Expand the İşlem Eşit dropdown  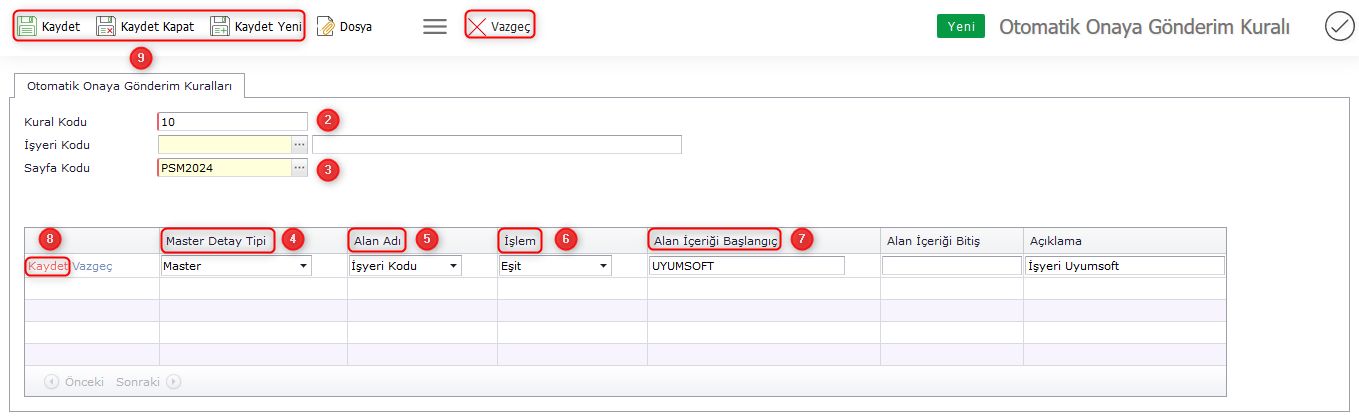(603, 266)
